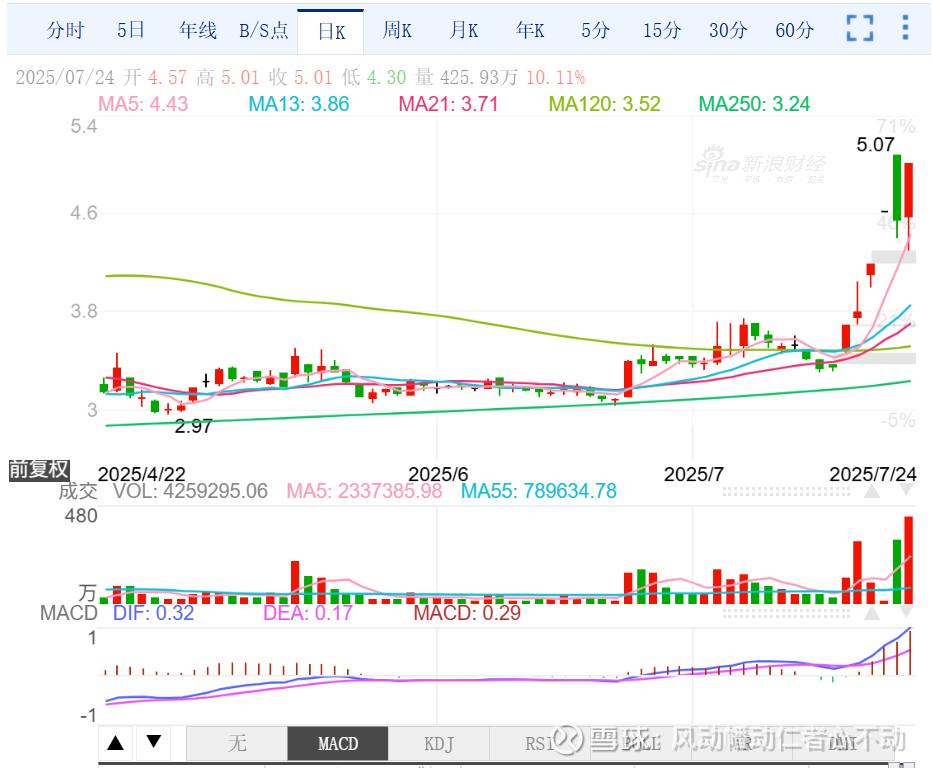Image resolution: width=933 pixels, height=768 pixels.
Task: Click the 'MA5: 4.43' price average label
Action: tap(143, 104)
